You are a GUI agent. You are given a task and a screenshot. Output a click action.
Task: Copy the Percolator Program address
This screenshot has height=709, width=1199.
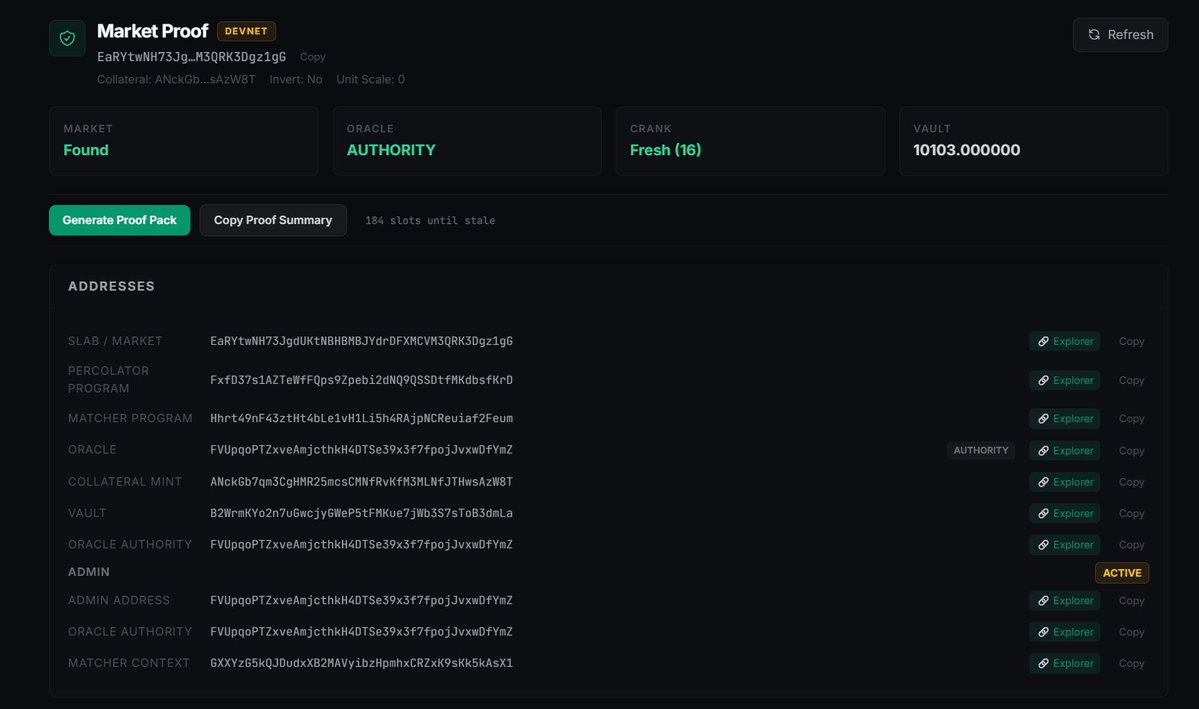(x=1131, y=380)
